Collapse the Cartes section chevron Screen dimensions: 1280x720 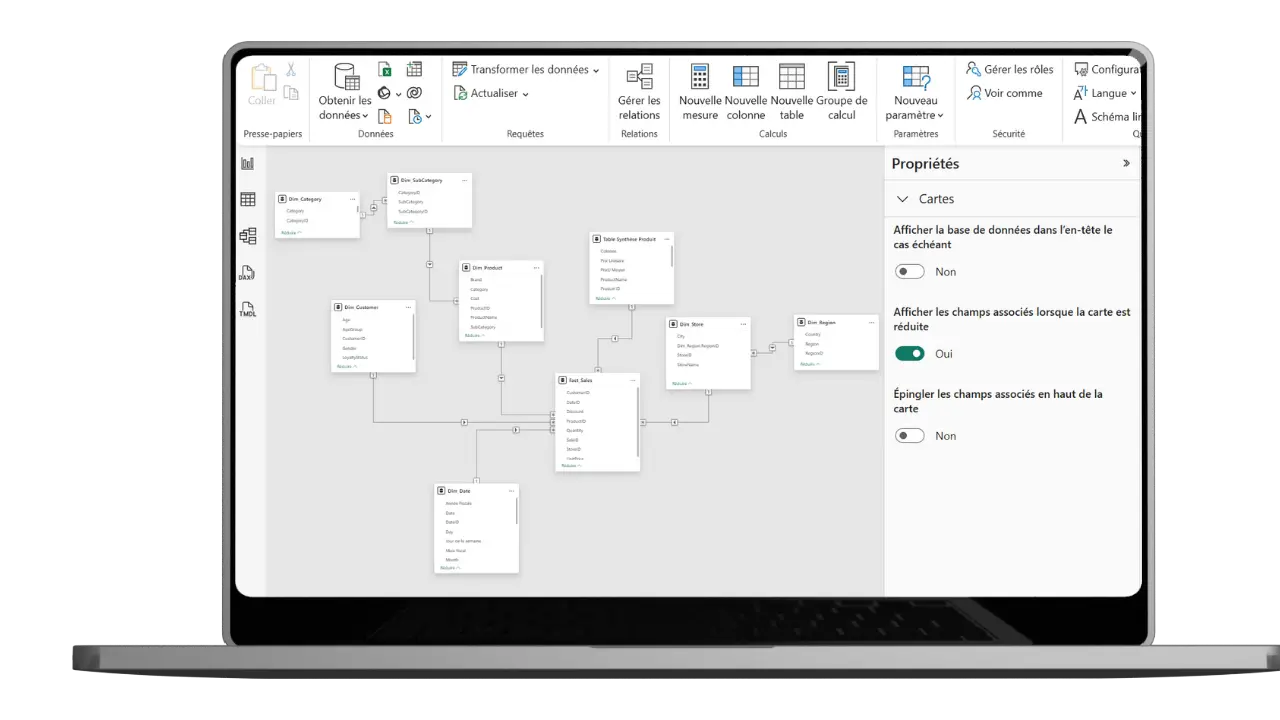point(903,199)
